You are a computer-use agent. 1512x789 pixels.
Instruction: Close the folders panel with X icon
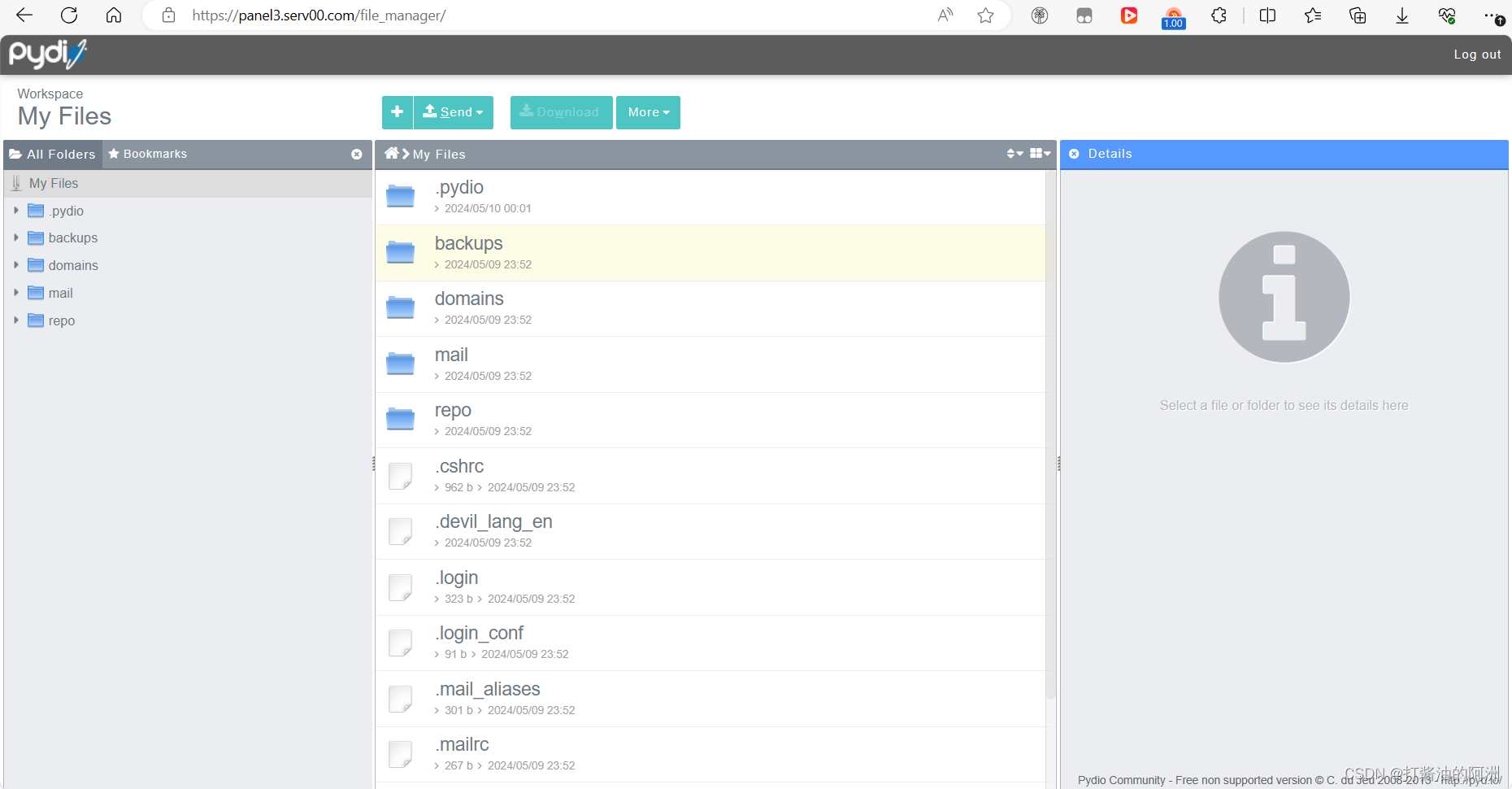pos(356,155)
